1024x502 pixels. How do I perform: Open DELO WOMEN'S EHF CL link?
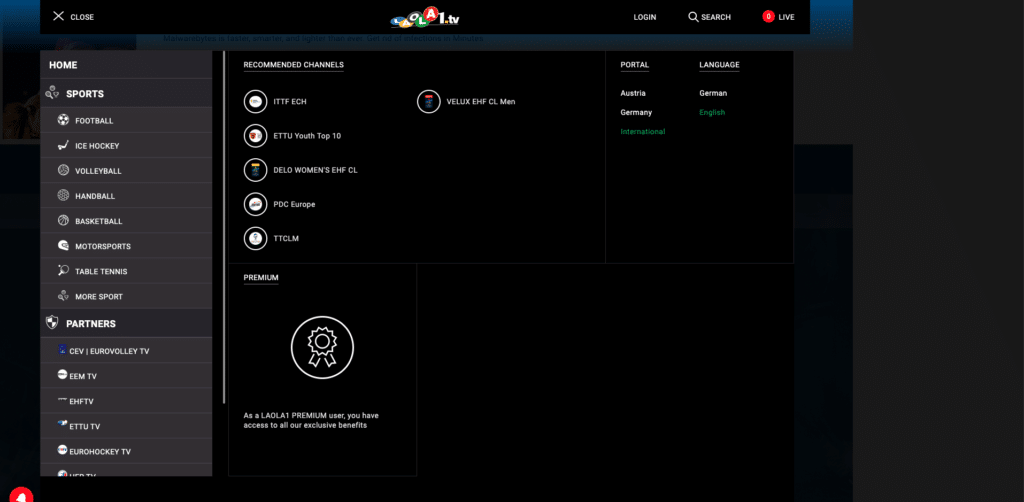point(315,170)
